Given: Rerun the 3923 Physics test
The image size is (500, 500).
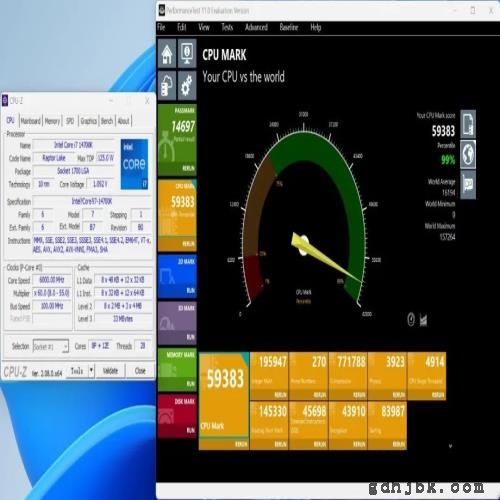Looking at the screenshot, I should pyautogui.click(x=399, y=395).
